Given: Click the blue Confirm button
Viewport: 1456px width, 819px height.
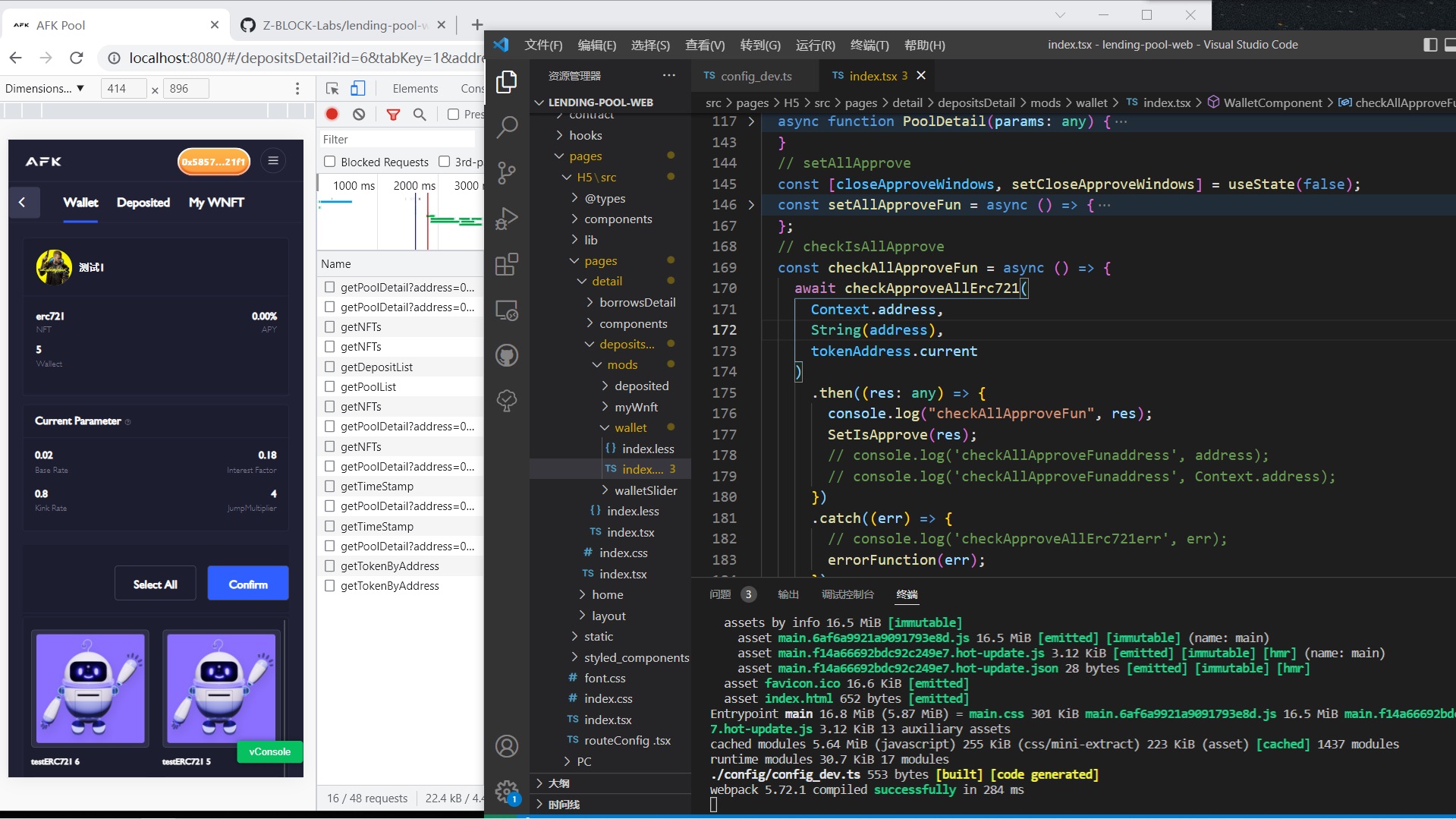Looking at the screenshot, I should click(x=248, y=584).
